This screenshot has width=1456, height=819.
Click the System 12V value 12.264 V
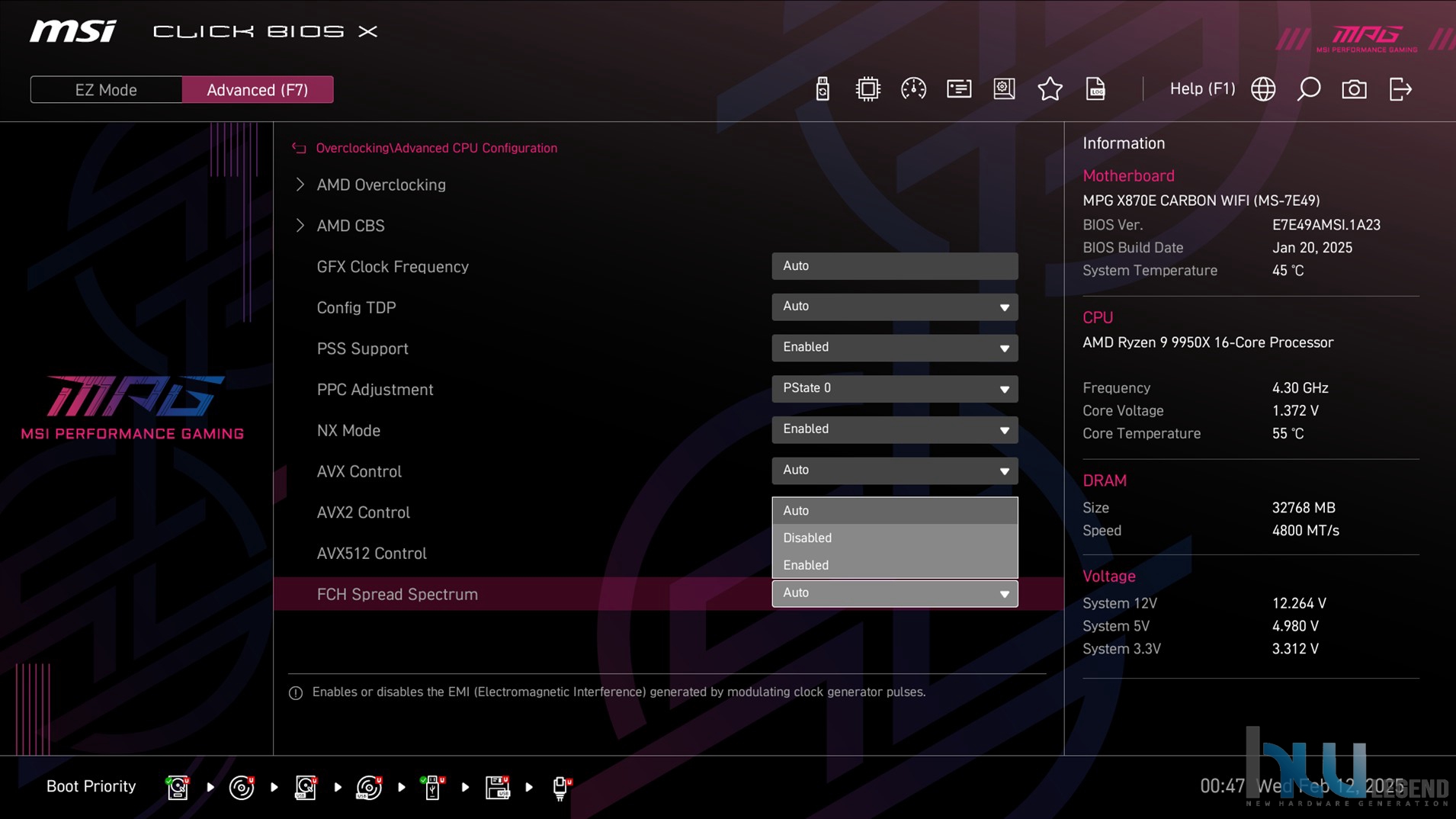(1299, 603)
